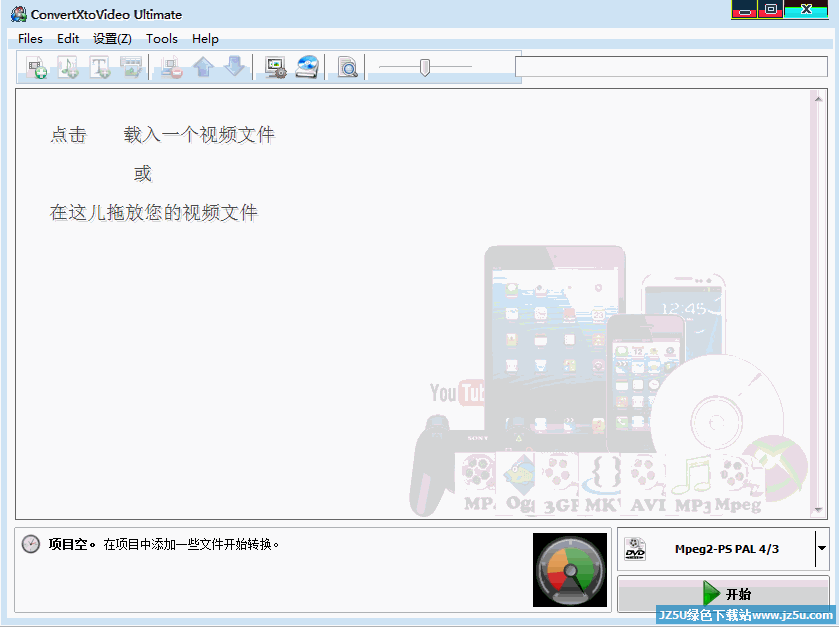This screenshot has height=627, width=839.
Task: Open the Edit menu
Action: [x=68, y=39]
